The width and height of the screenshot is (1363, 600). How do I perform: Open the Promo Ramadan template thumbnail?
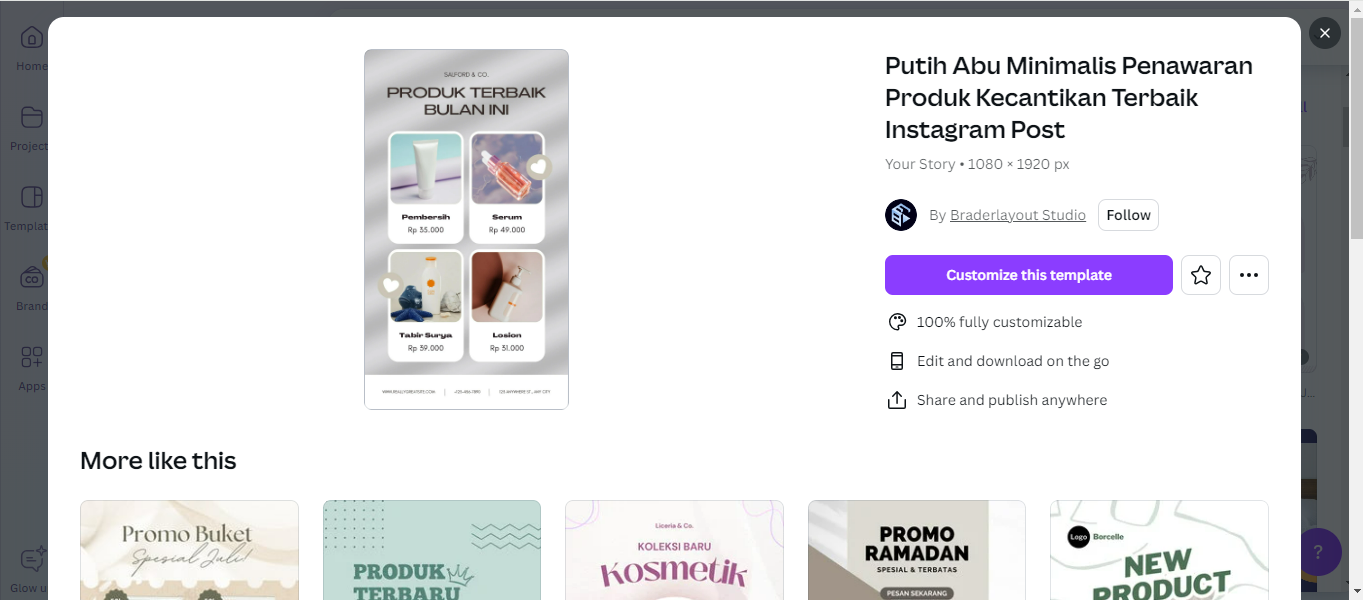click(916, 550)
